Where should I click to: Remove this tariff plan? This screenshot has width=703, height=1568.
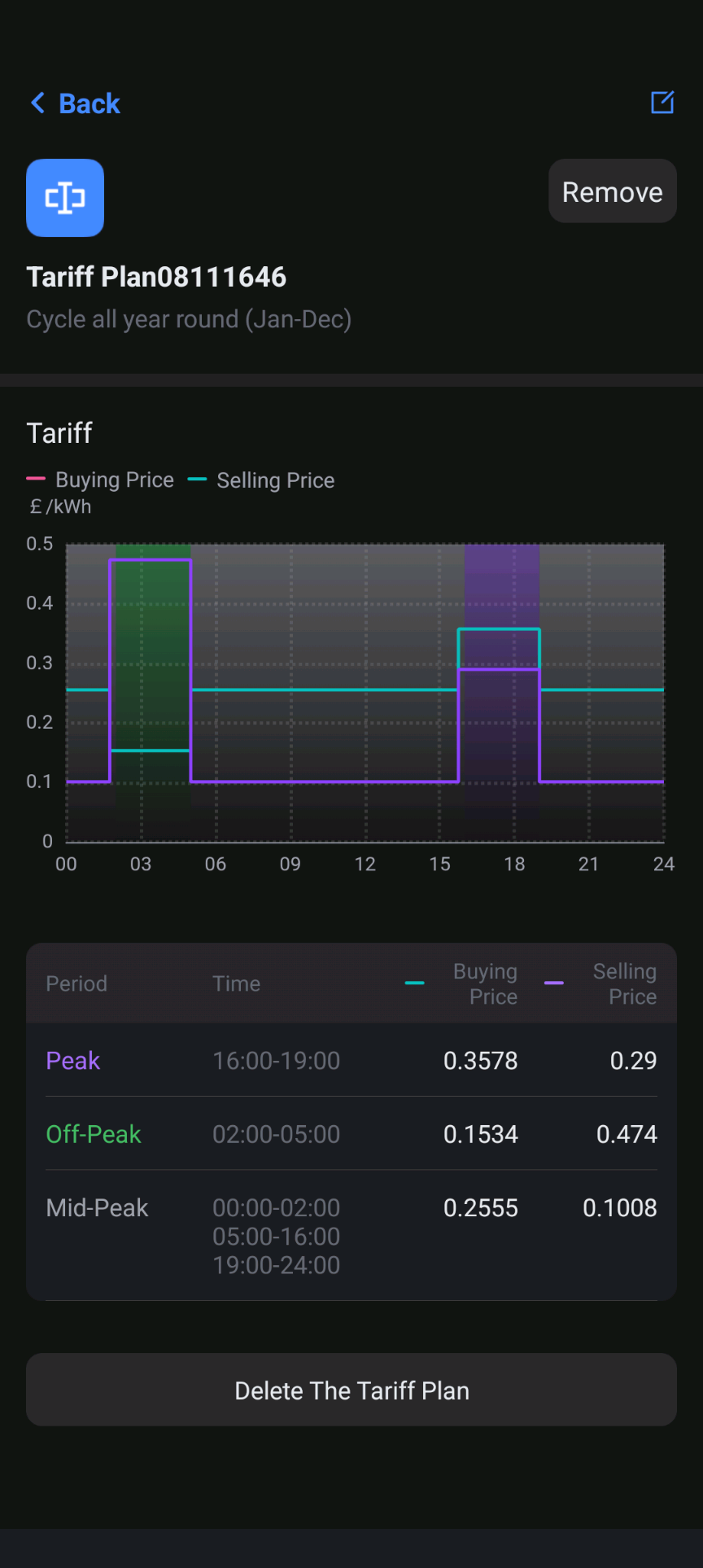click(613, 191)
